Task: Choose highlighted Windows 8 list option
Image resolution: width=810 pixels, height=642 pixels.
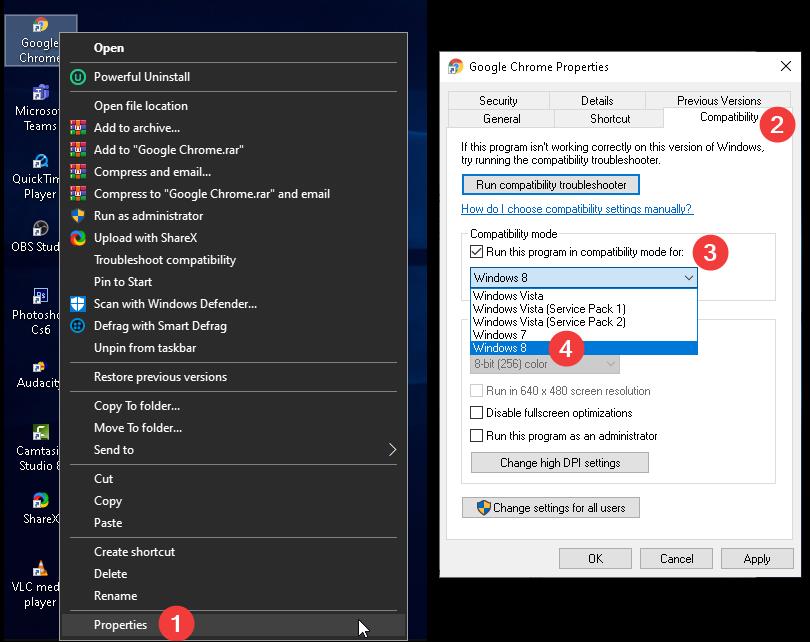Action: click(584, 348)
